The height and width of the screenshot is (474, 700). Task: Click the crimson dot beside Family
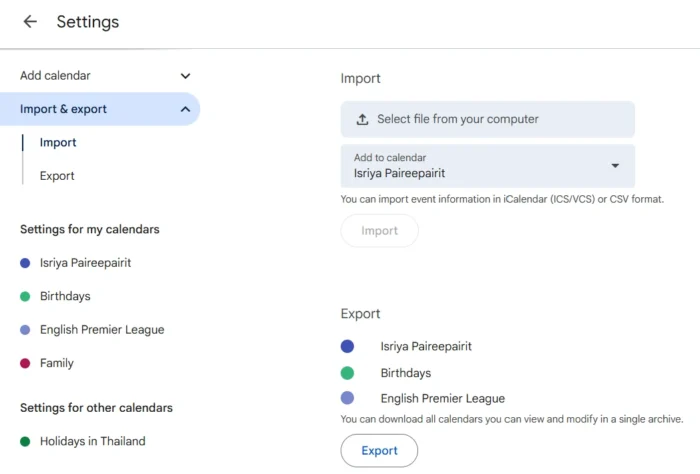tap(25, 363)
